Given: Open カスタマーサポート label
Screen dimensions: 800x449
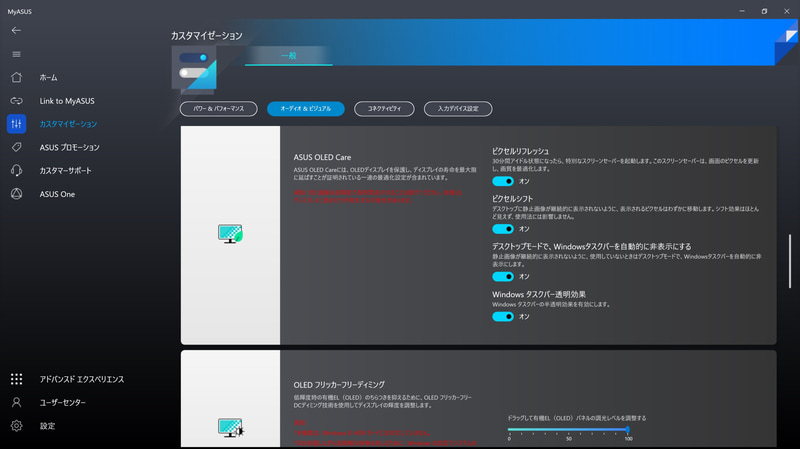Looking at the screenshot, I should 65,170.
